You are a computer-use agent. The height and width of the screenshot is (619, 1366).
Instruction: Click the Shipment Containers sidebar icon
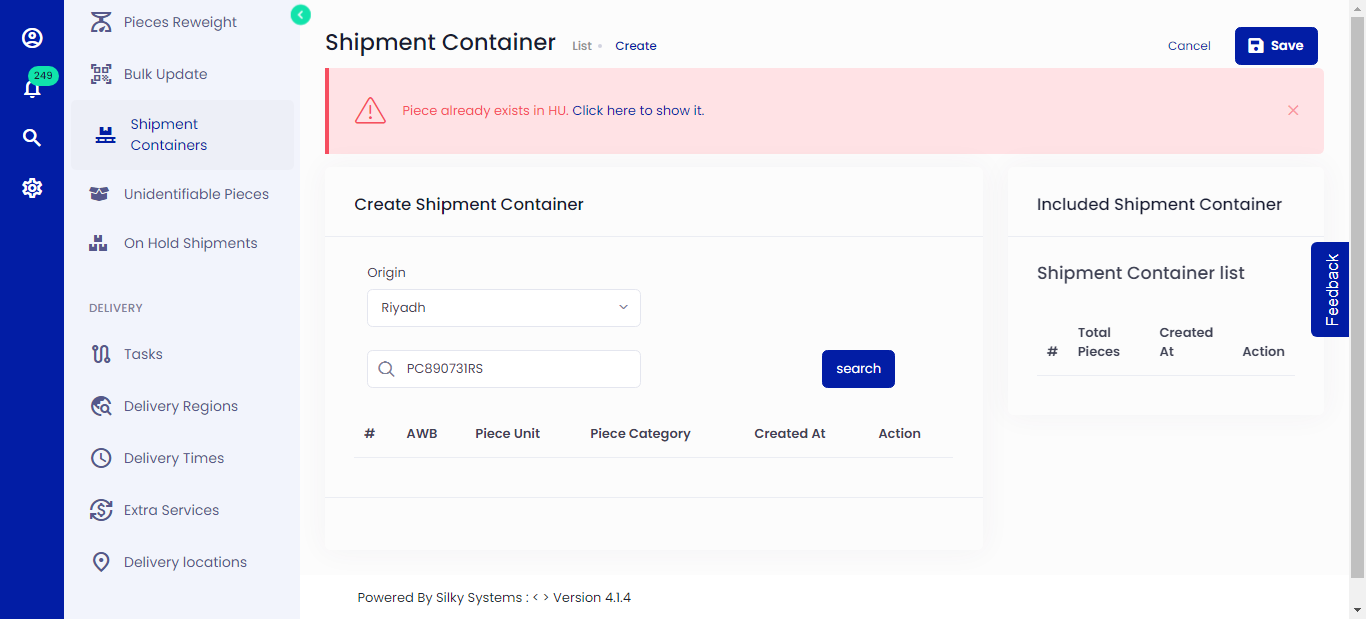(x=105, y=133)
